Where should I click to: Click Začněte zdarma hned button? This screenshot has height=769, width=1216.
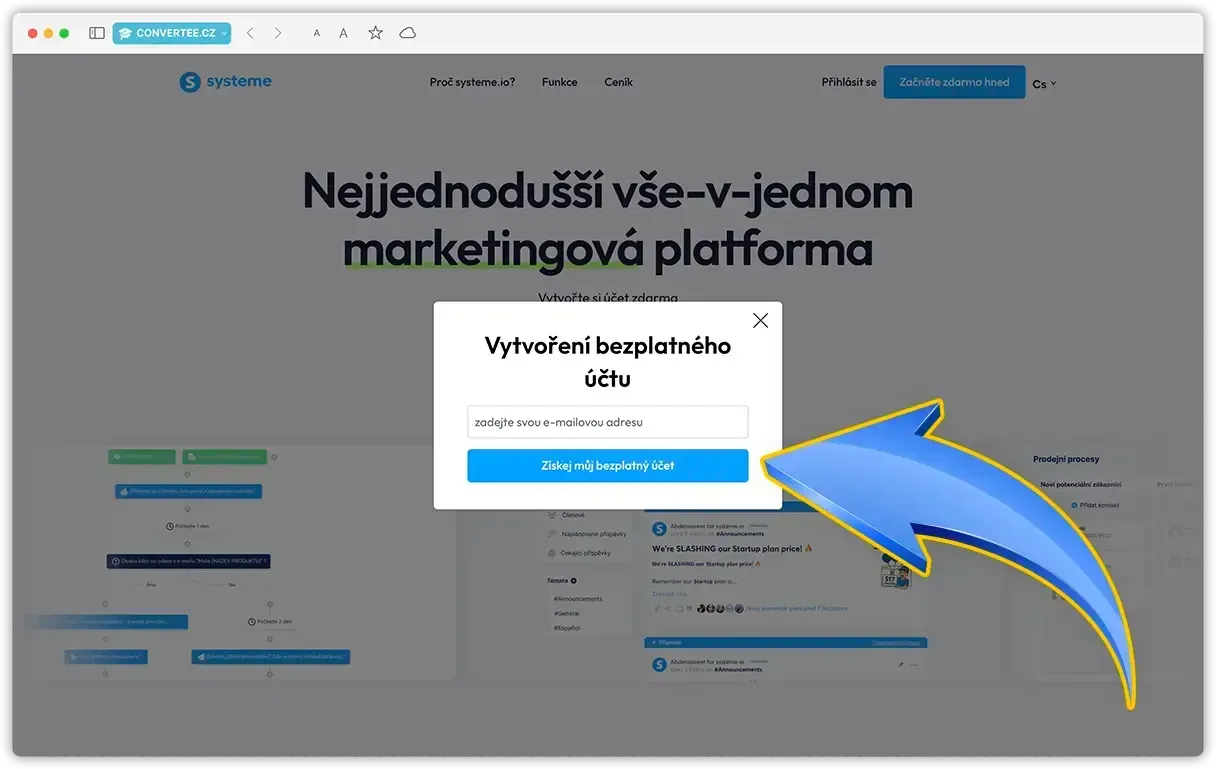pos(954,82)
